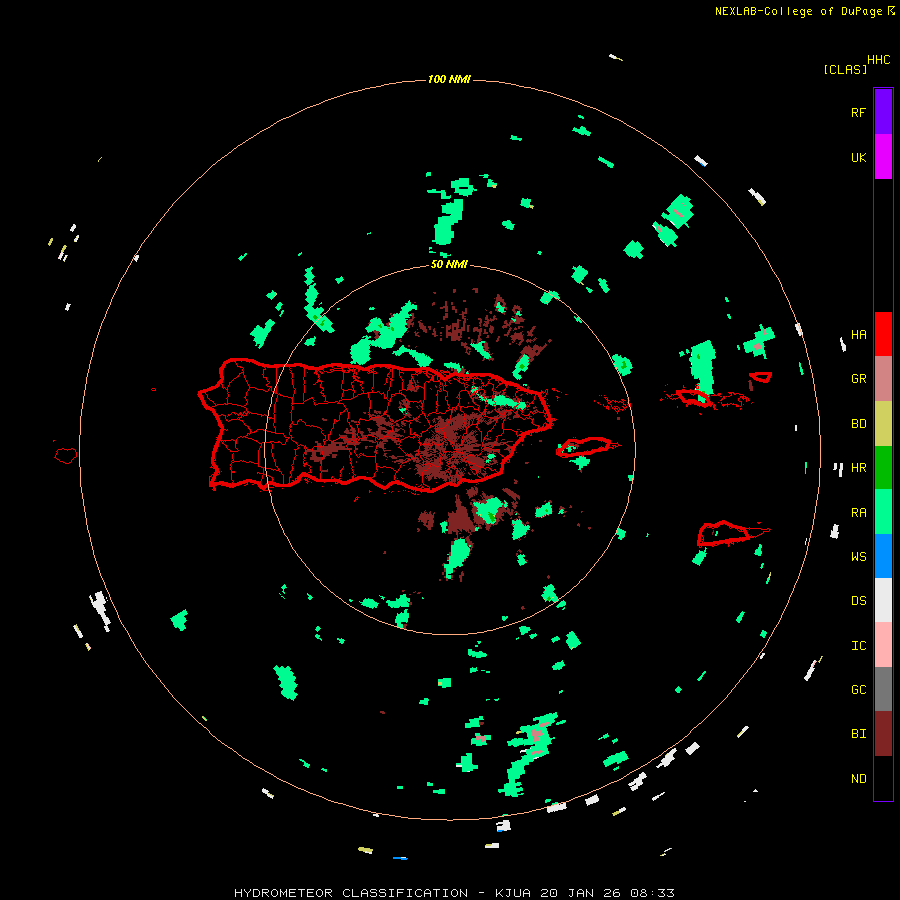The image size is (900, 900).
Task: Click the WS blue legend swatch
Action: click(x=883, y=556)
